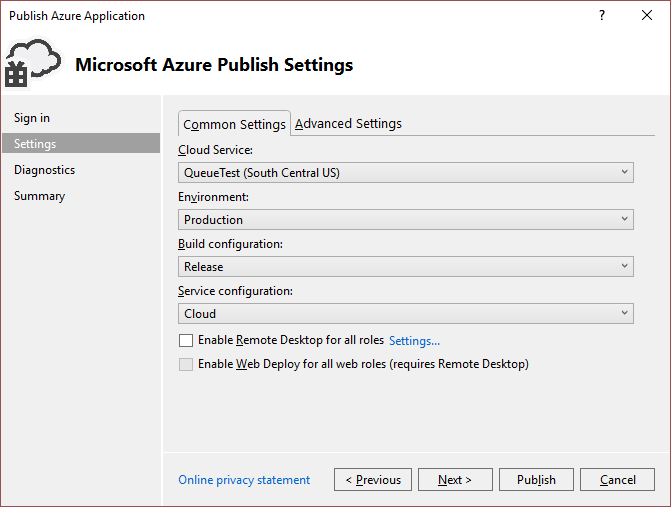The image size is (671, 508).
Task: Expand the Service configuration dropdown
Action: click(x=405, y=314)
